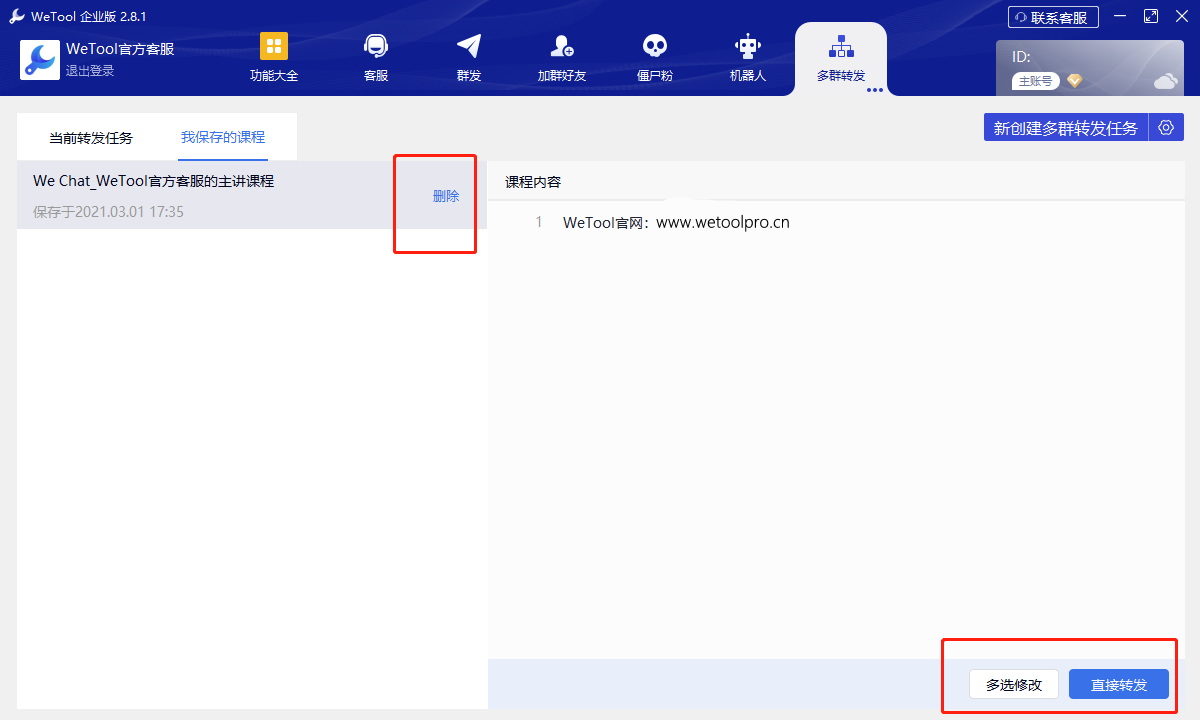Click the 联系客服 button
The height and width of the screenshot is (720, 1200).
tap(1053, 17)
